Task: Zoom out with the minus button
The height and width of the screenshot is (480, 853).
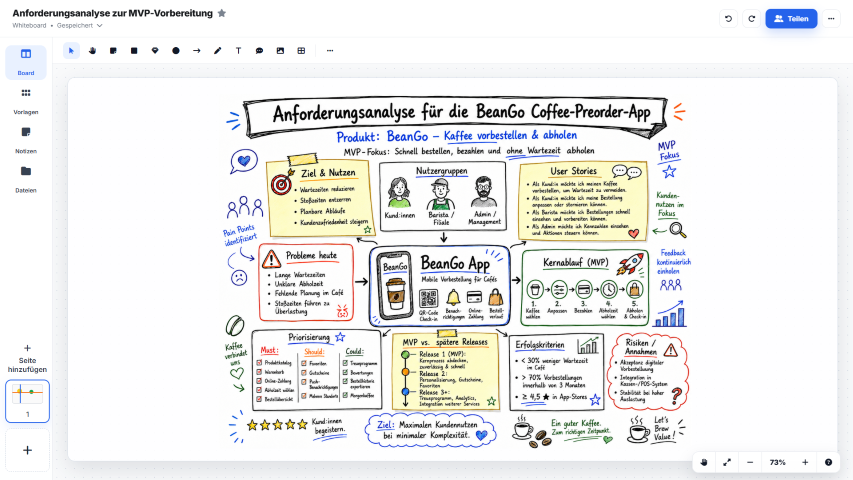Action: tap(750, 463)
